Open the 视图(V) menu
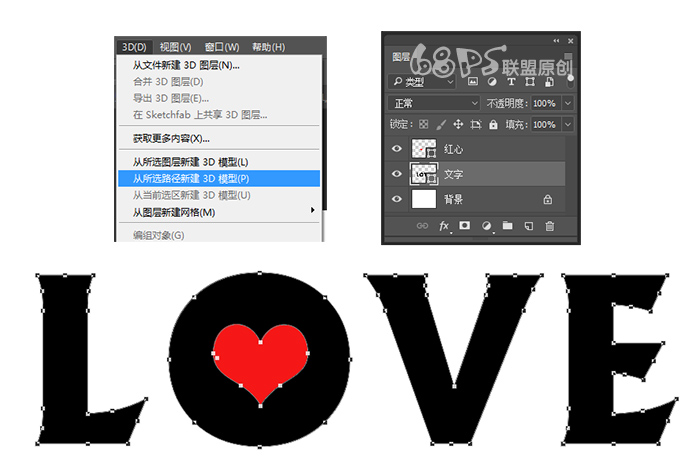 tap(175, 47)
